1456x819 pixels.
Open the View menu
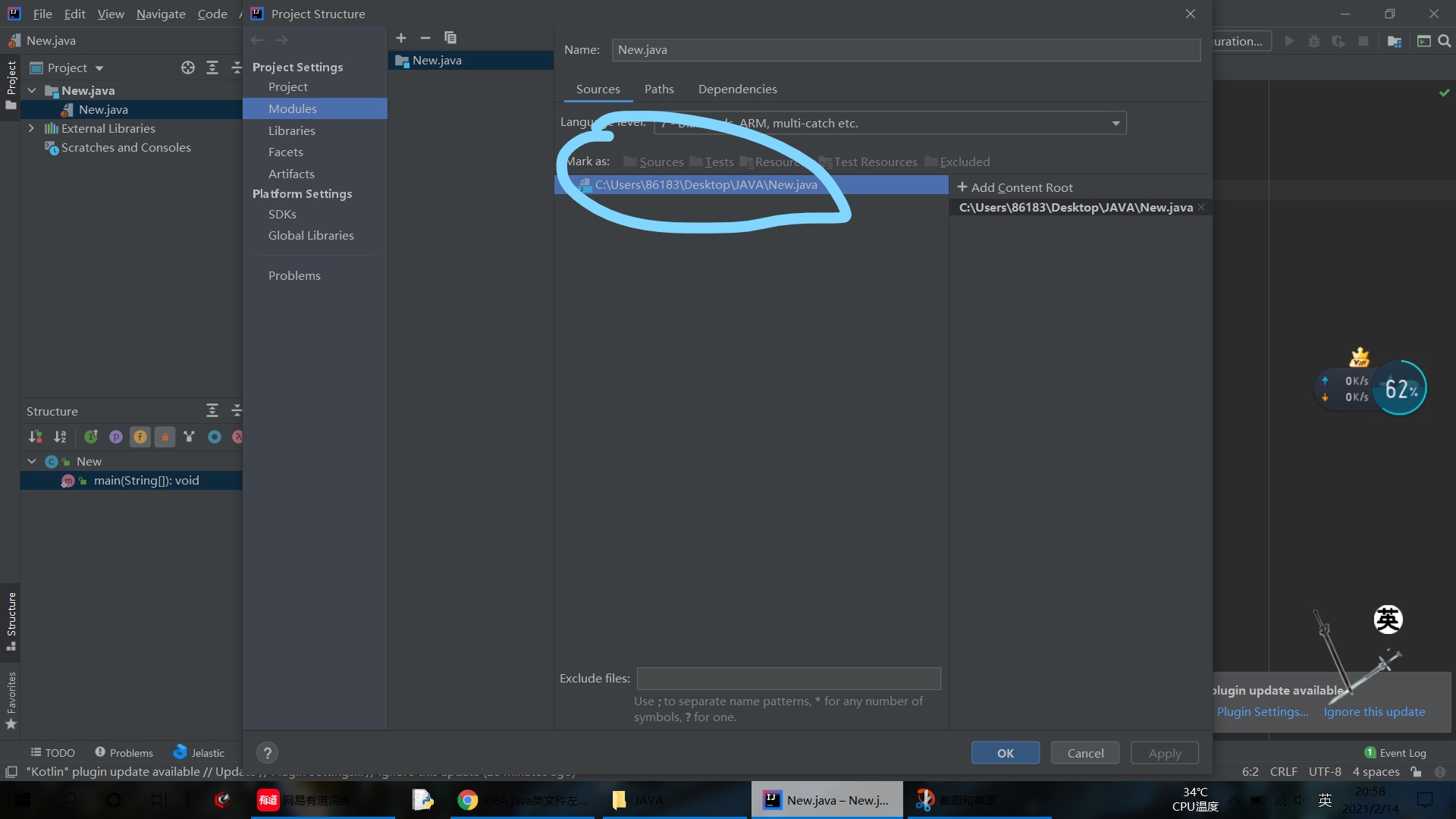click(x=111, y=14)
